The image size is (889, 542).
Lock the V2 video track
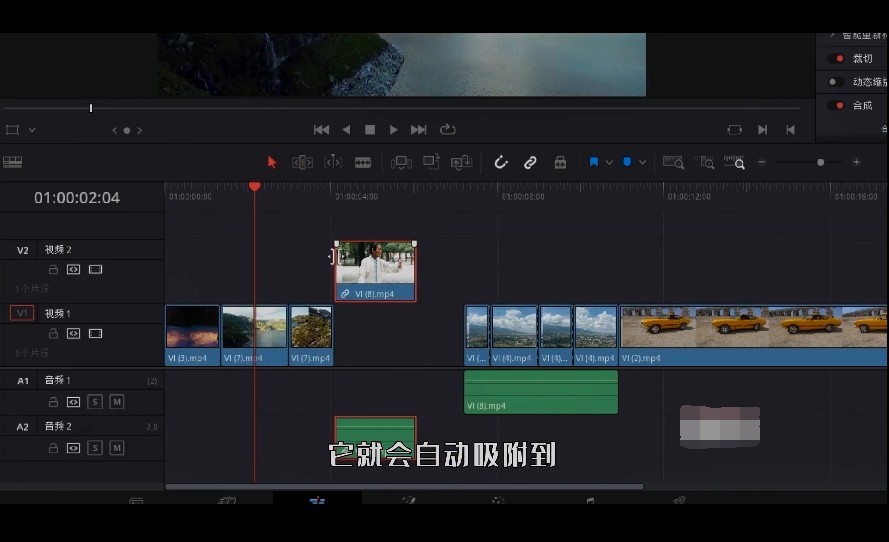(53, 269)
